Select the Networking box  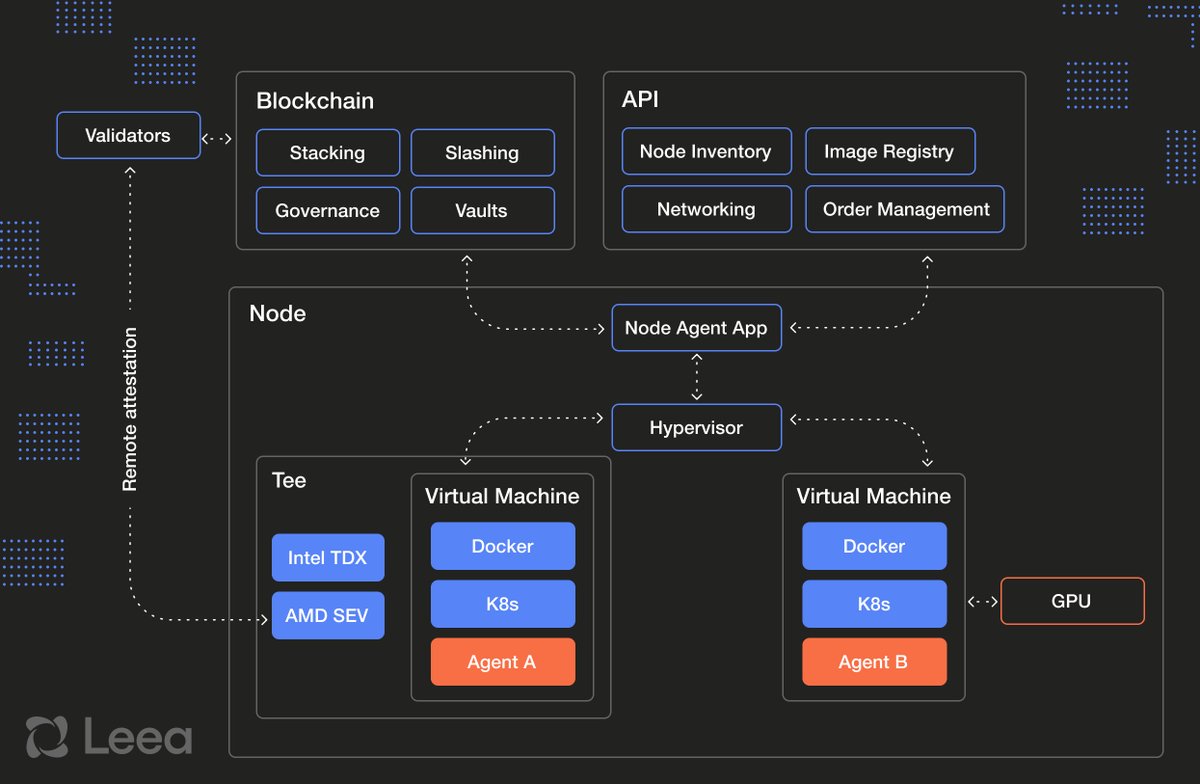pos(706,209)
